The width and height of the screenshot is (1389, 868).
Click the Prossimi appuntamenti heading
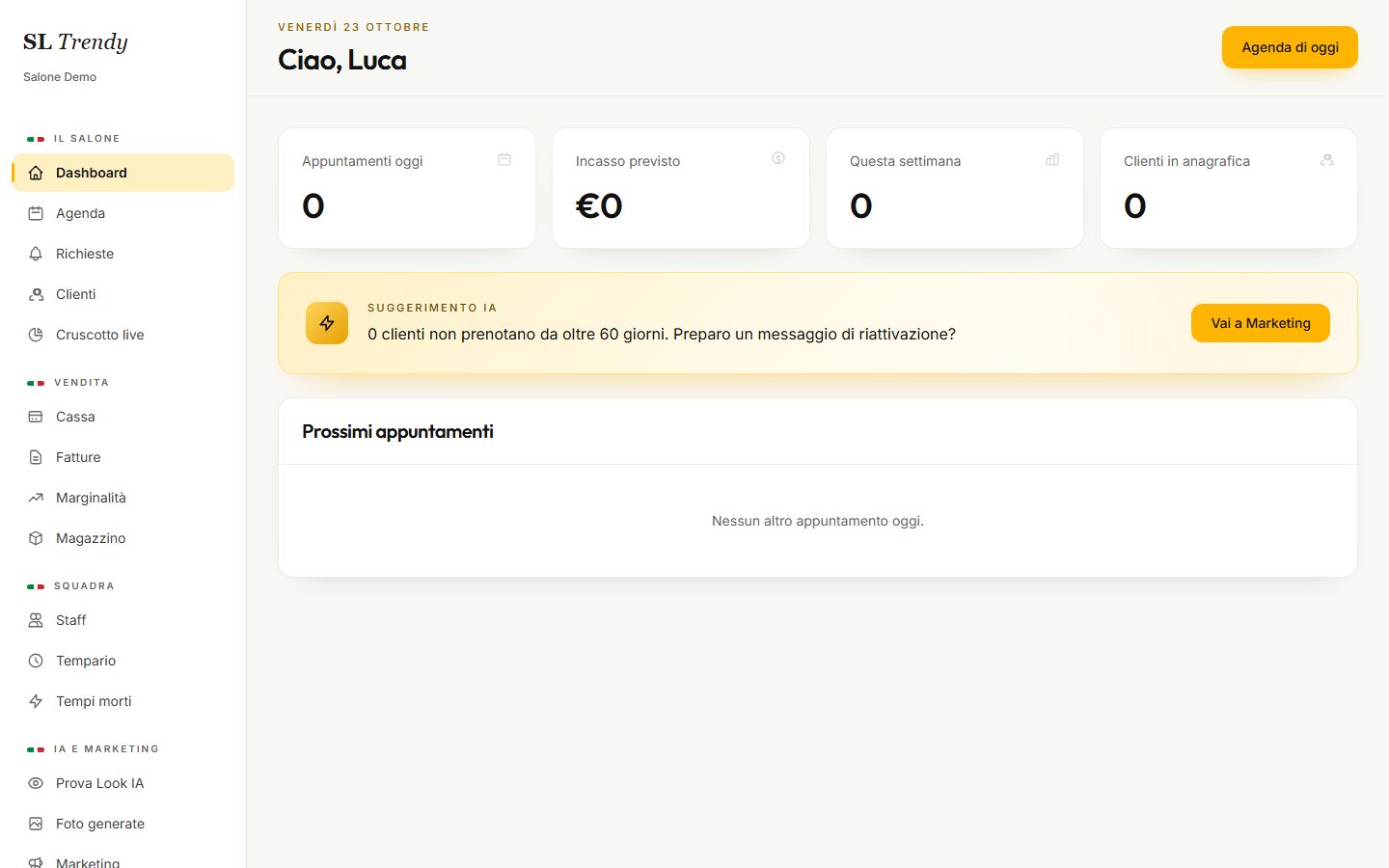click(397, 431)
